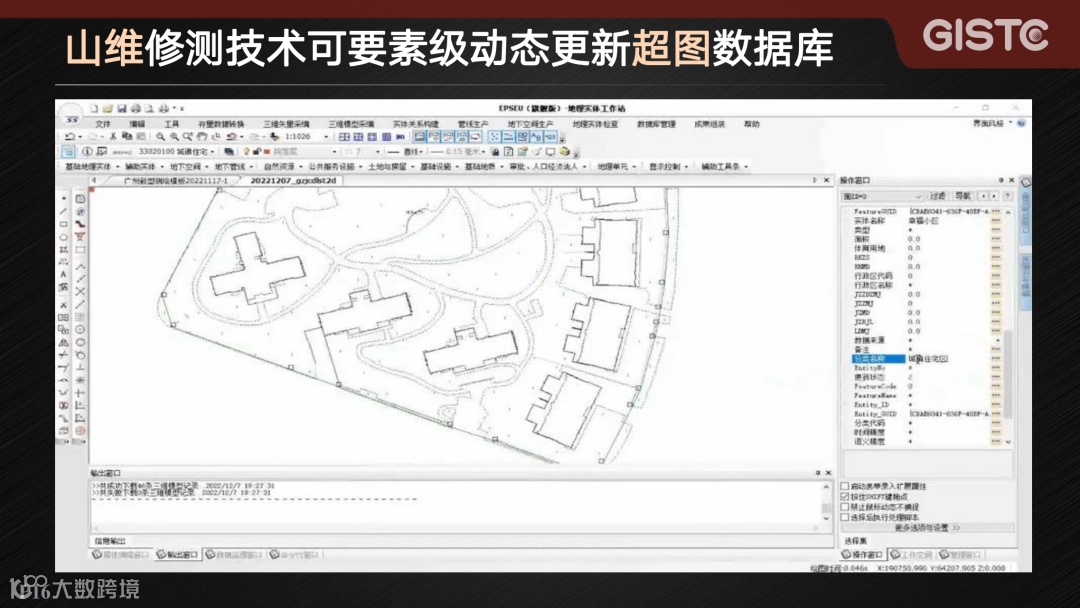Enable 禁止鼠标动态不捕捉 checkbox
The image size is (1080, 608).
coord(844,507)
